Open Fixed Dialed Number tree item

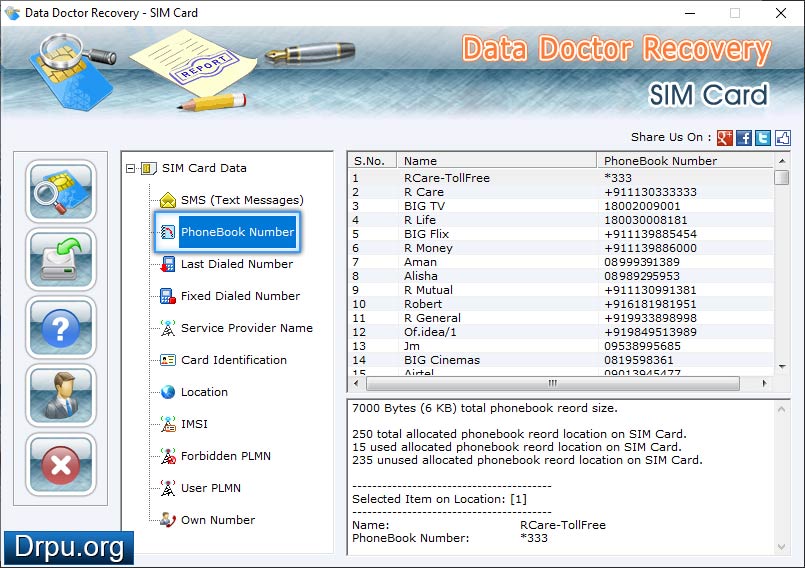(240, 296)
